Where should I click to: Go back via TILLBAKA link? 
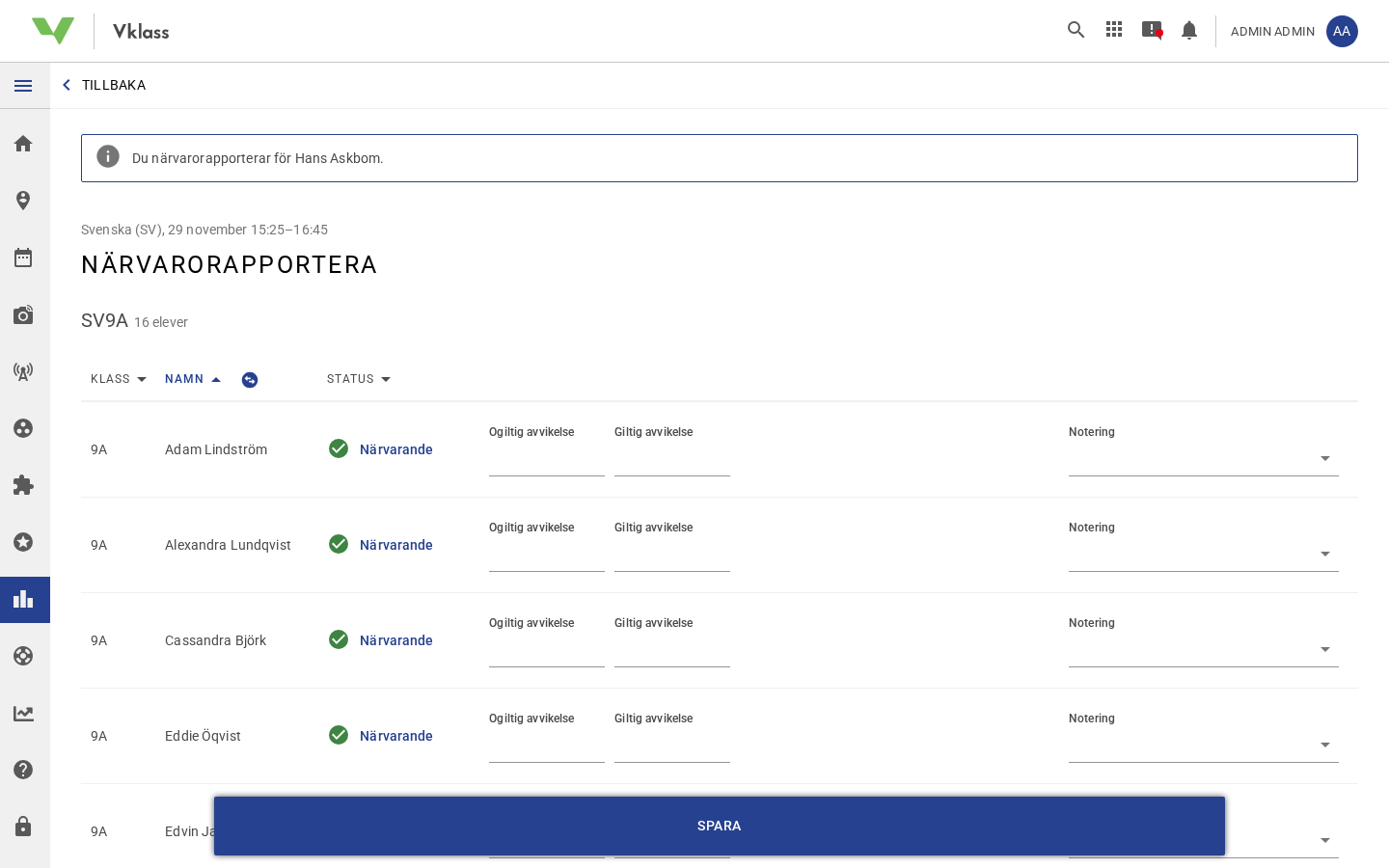point(104,85)
